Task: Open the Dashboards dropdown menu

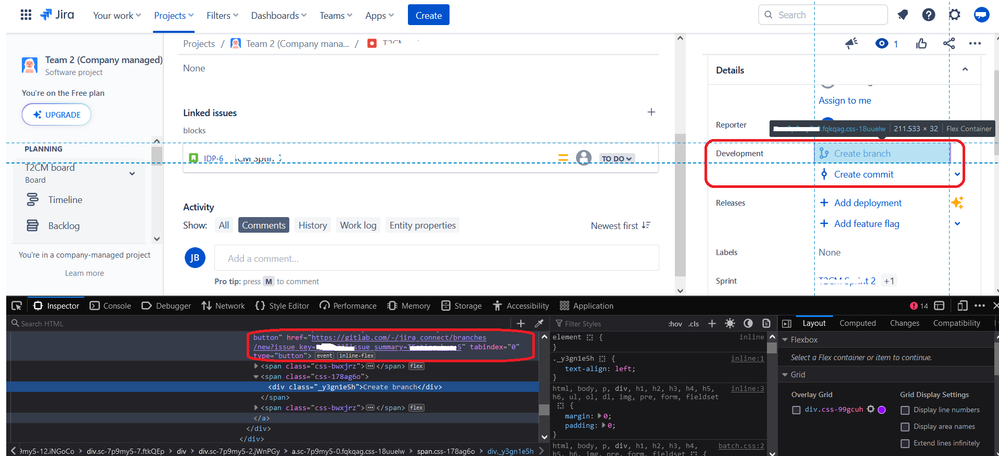Action: point(278,15)
